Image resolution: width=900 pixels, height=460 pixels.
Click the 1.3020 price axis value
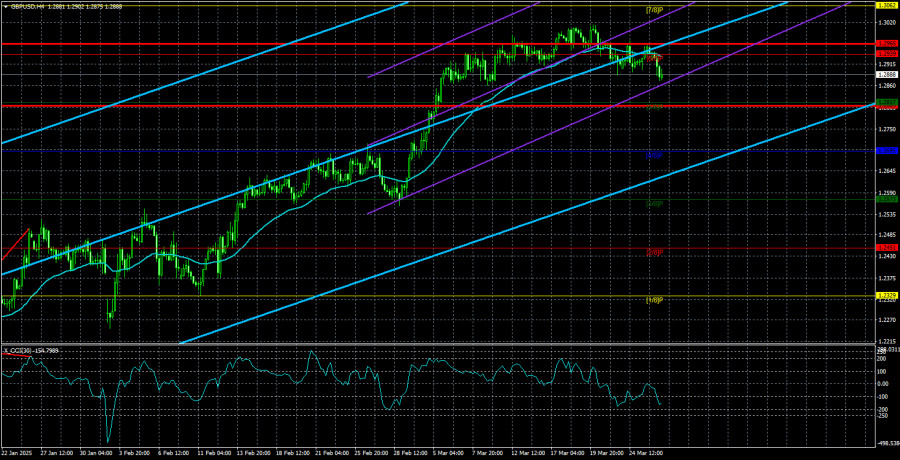pos(885,22)
